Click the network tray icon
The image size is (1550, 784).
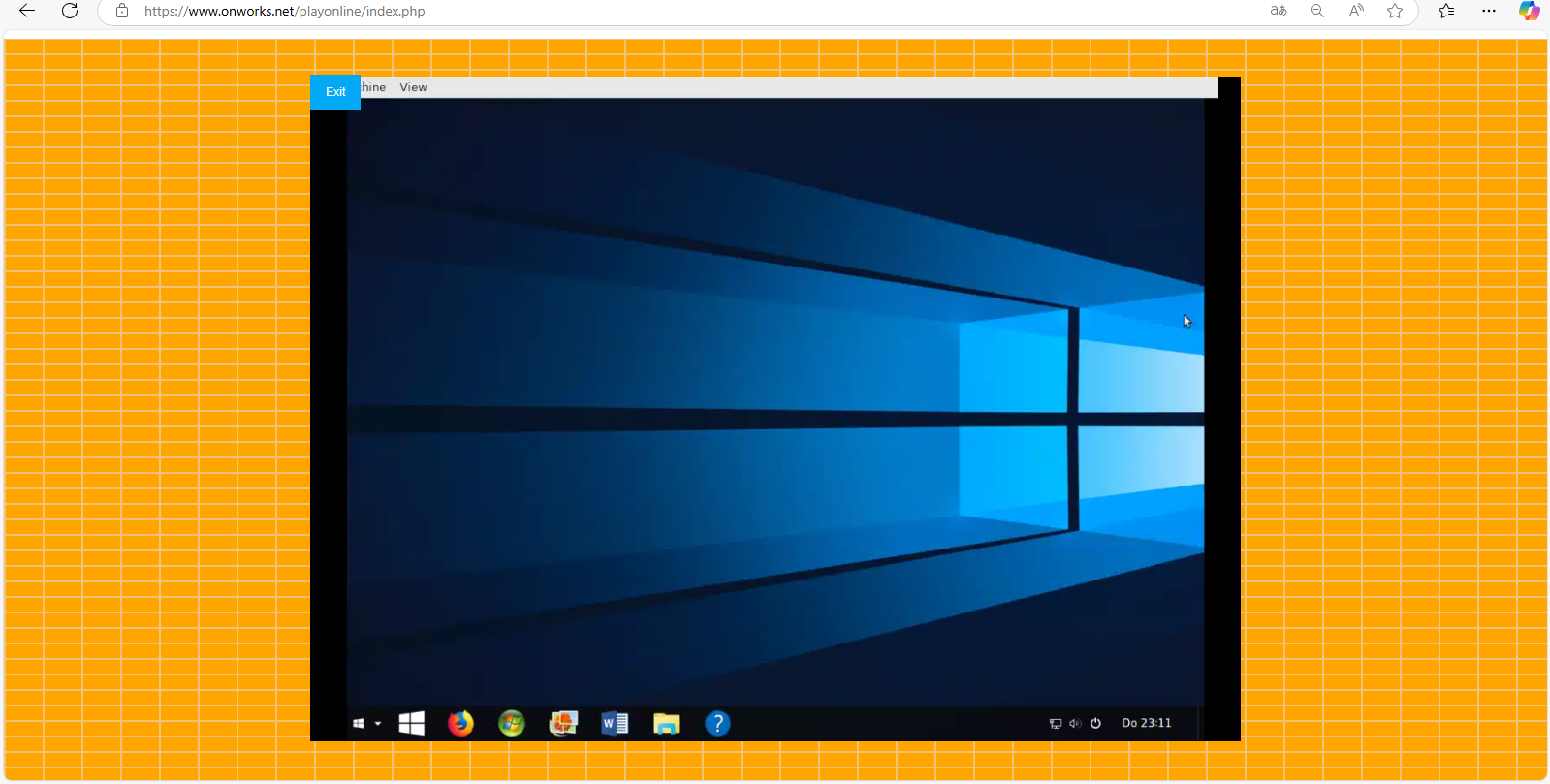click(1056, 723)
